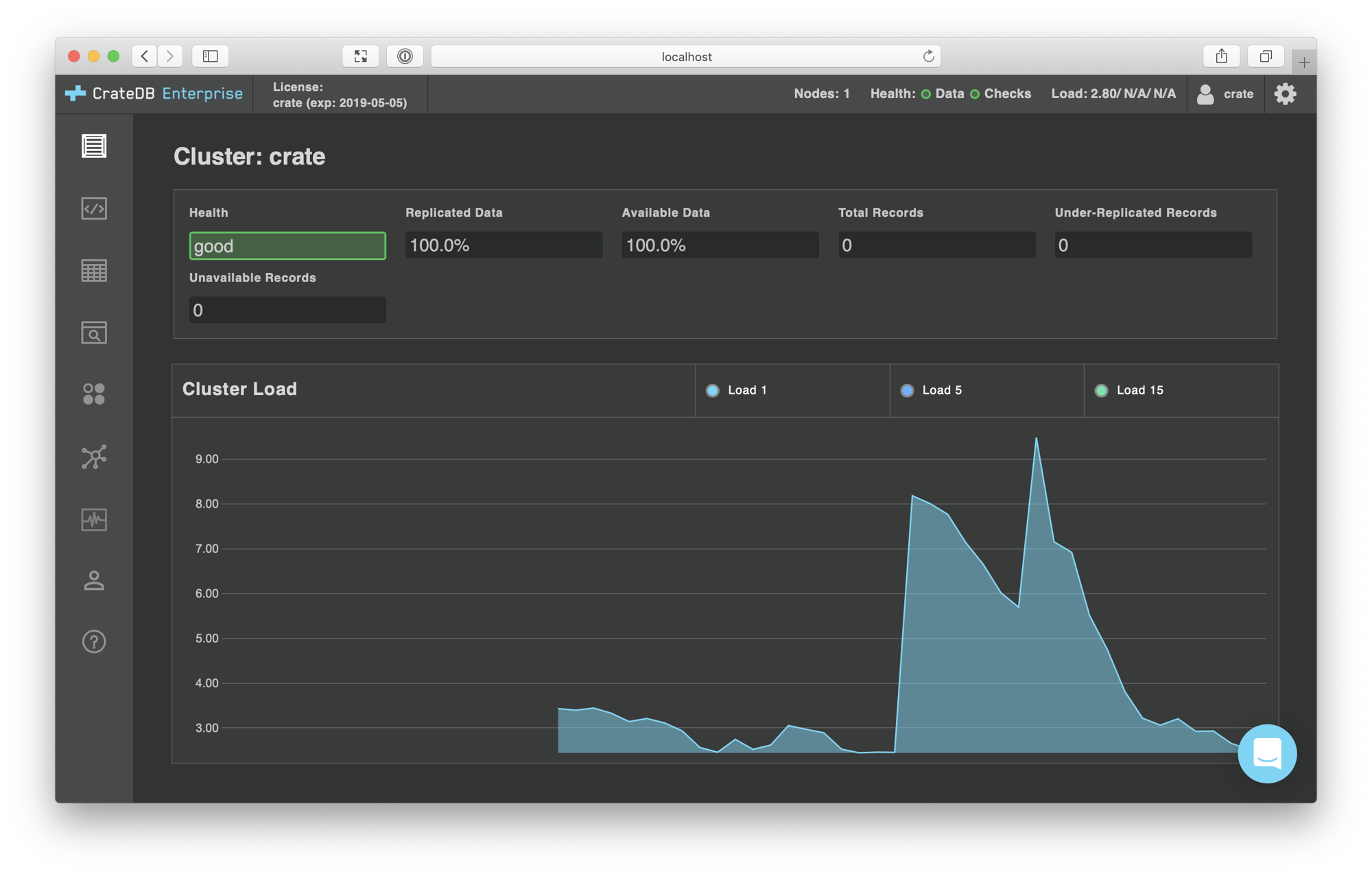Open the Help question mark icon
This screenshot has height=876, width=1372.
click(94, 642)
